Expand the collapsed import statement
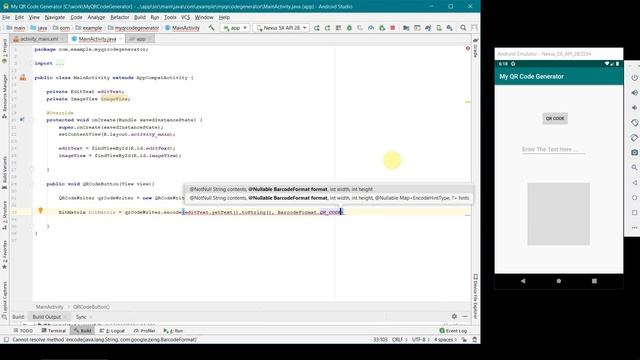 [x=60, y=63]
